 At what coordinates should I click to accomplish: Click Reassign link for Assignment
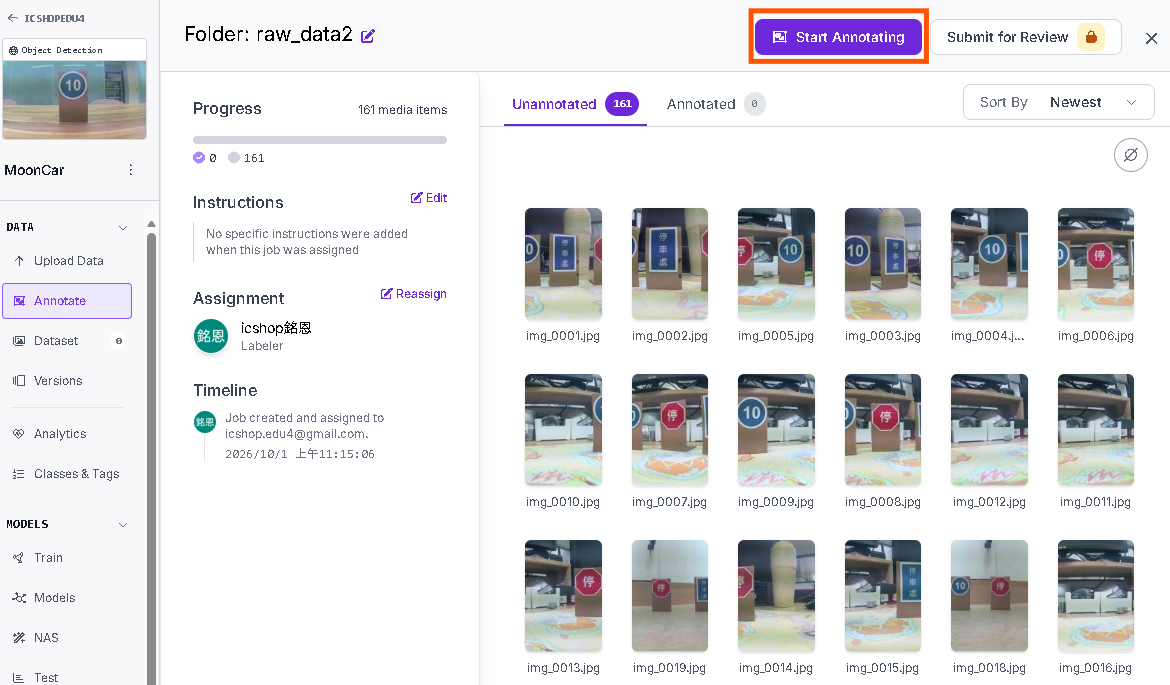(413, 294)
